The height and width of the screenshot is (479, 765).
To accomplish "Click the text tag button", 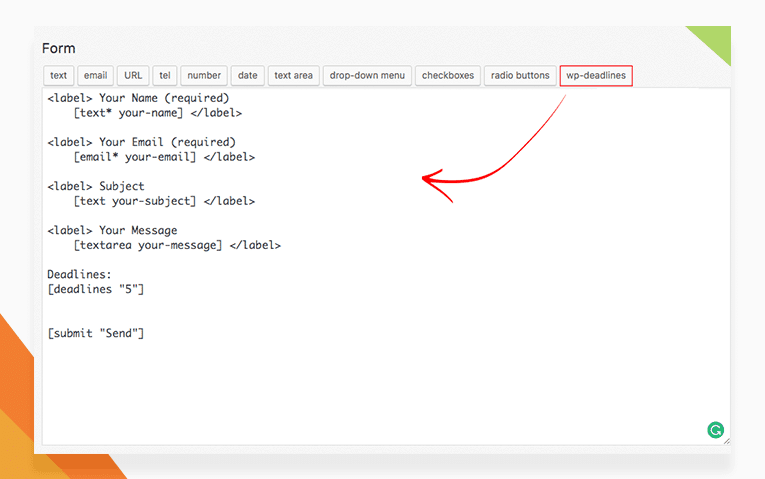I will click(x=59, y=76).
